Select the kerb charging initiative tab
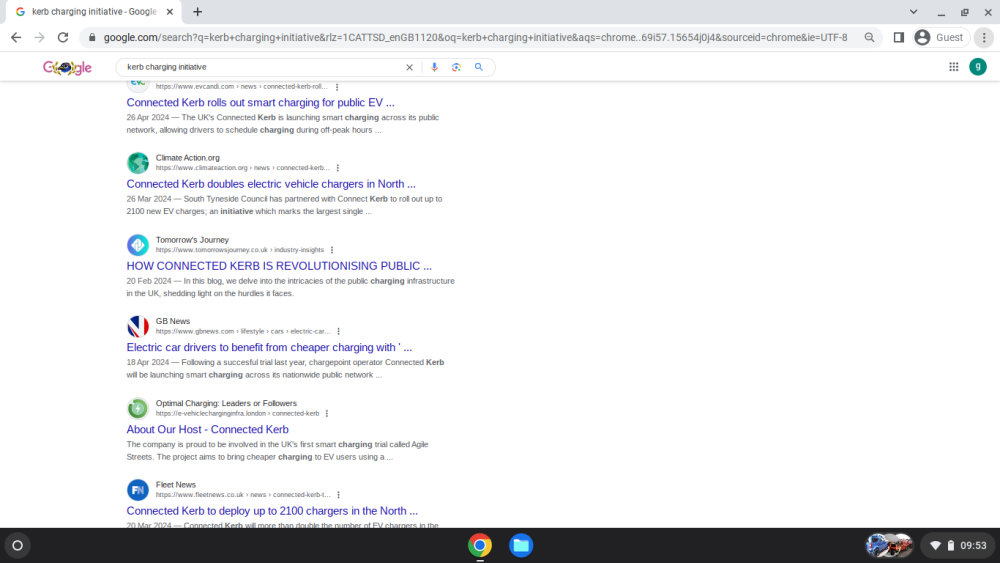This screenshot has height=563, width=1000. 94,11
